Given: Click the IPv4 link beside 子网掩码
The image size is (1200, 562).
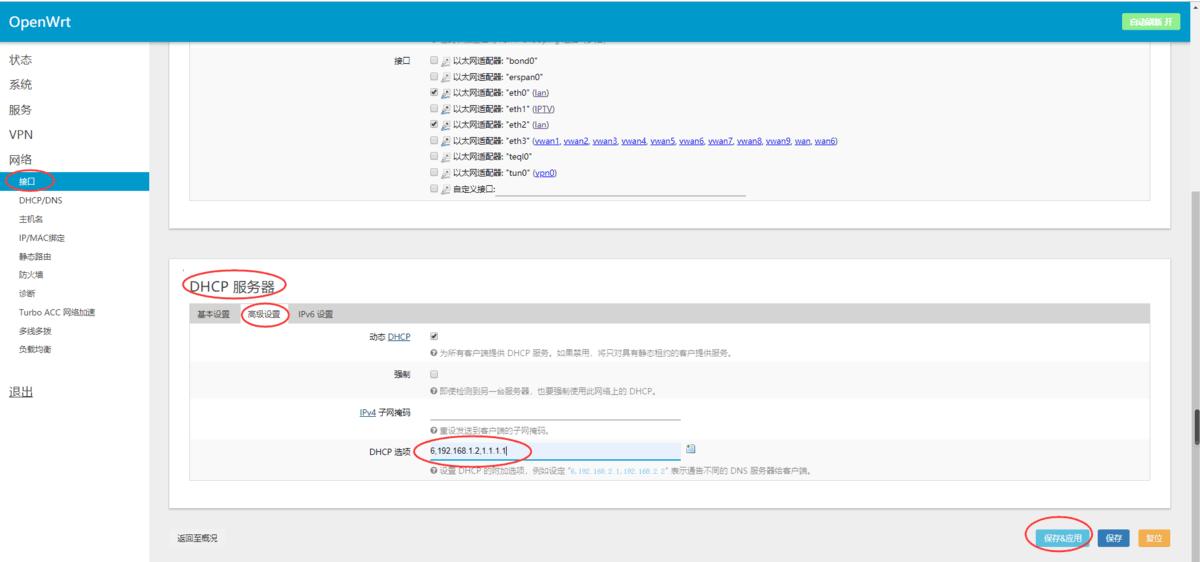Looking at the screenshot, I should click(x=367, y=412).
